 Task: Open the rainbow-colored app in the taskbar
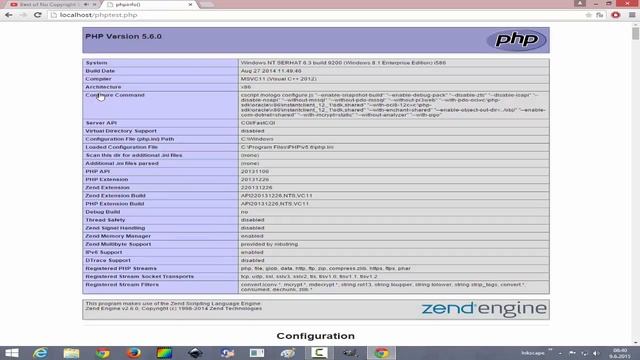[164, 353]
